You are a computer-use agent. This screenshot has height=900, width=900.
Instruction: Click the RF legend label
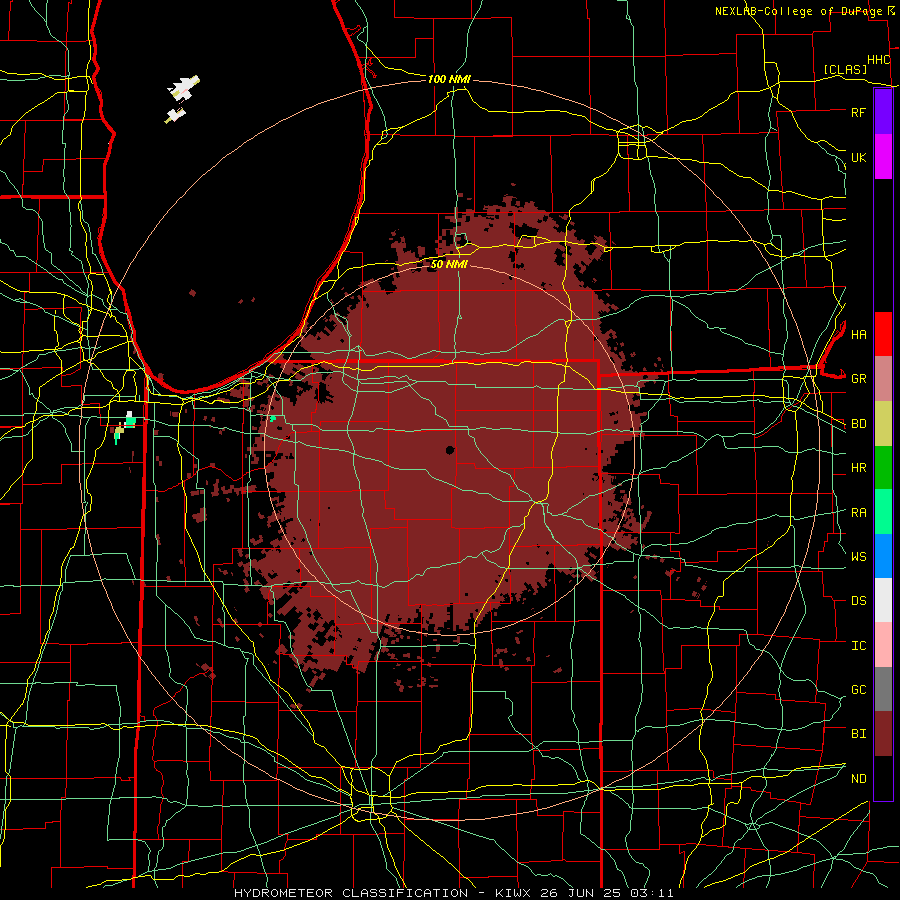point(858,112)
